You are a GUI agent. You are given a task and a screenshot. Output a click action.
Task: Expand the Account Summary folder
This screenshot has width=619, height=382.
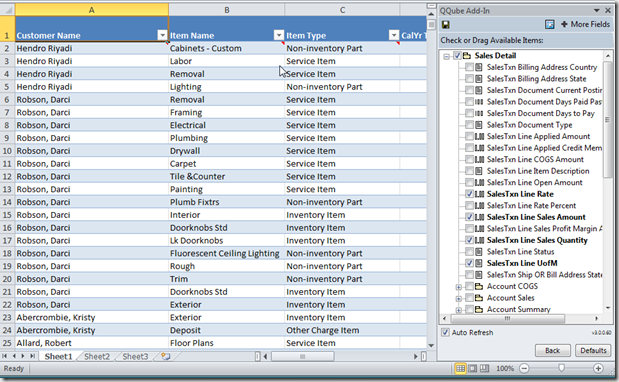pos(458,310)
